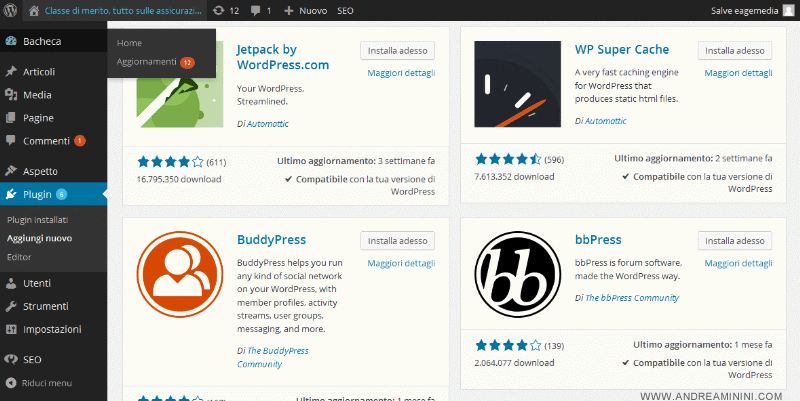Click the user avatar next to Salve eagemedia
800x401 pixels.
pyautogui.click(x=789, y=10)
